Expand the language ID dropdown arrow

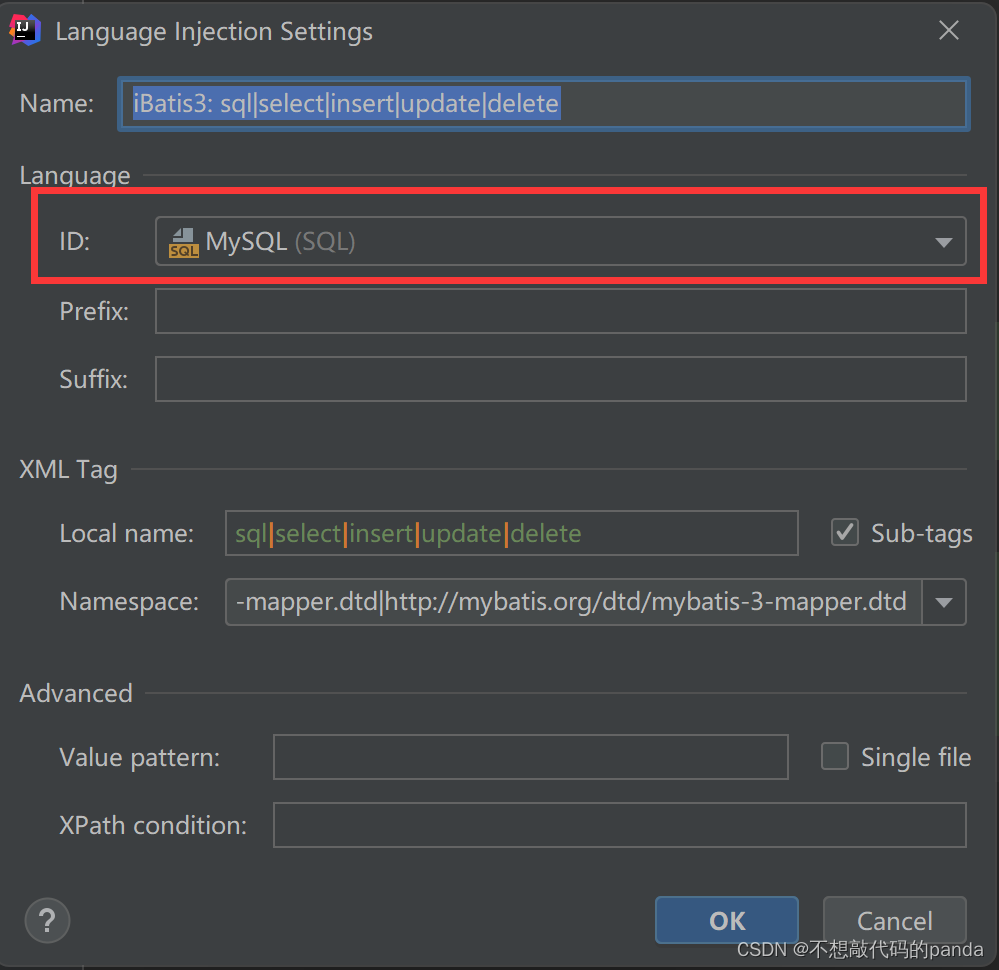click(x=944, y=242)
